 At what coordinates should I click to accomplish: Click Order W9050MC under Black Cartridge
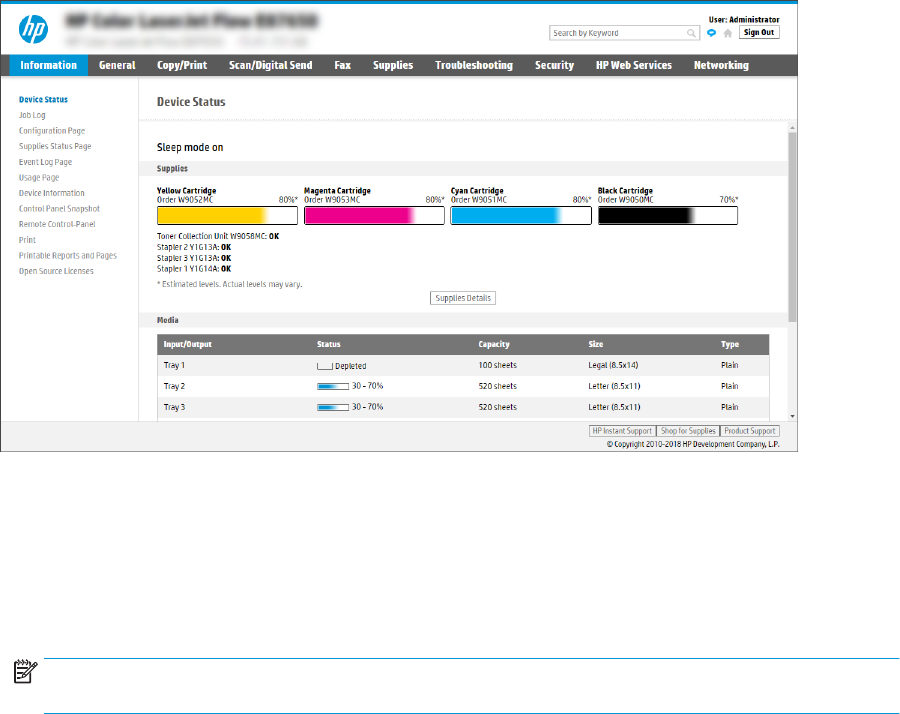[626, 200]
